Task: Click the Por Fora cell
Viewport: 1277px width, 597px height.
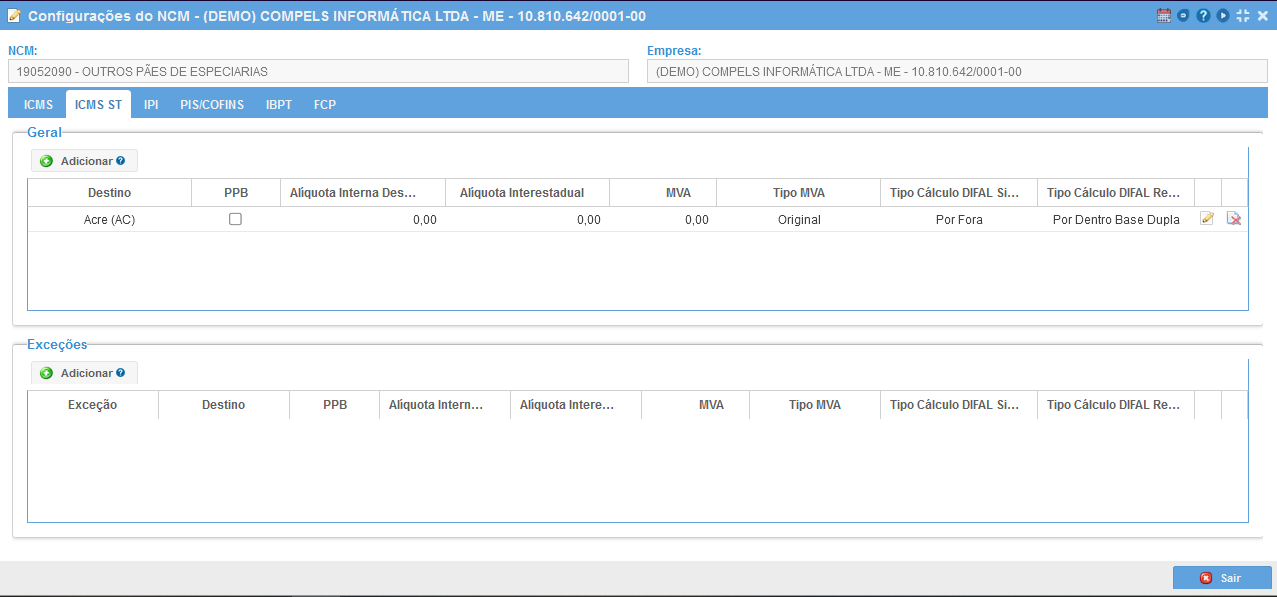Action: 960,220
